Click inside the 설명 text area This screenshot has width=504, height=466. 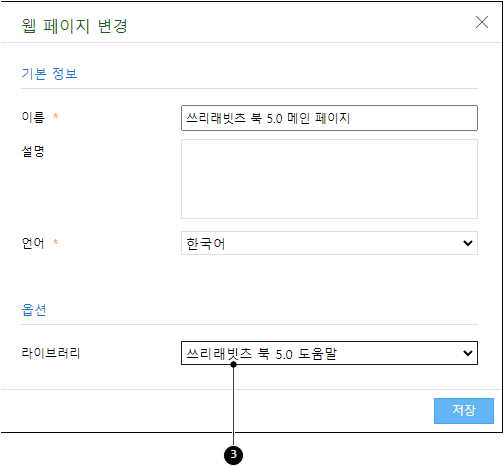click(x=329, y=179)
